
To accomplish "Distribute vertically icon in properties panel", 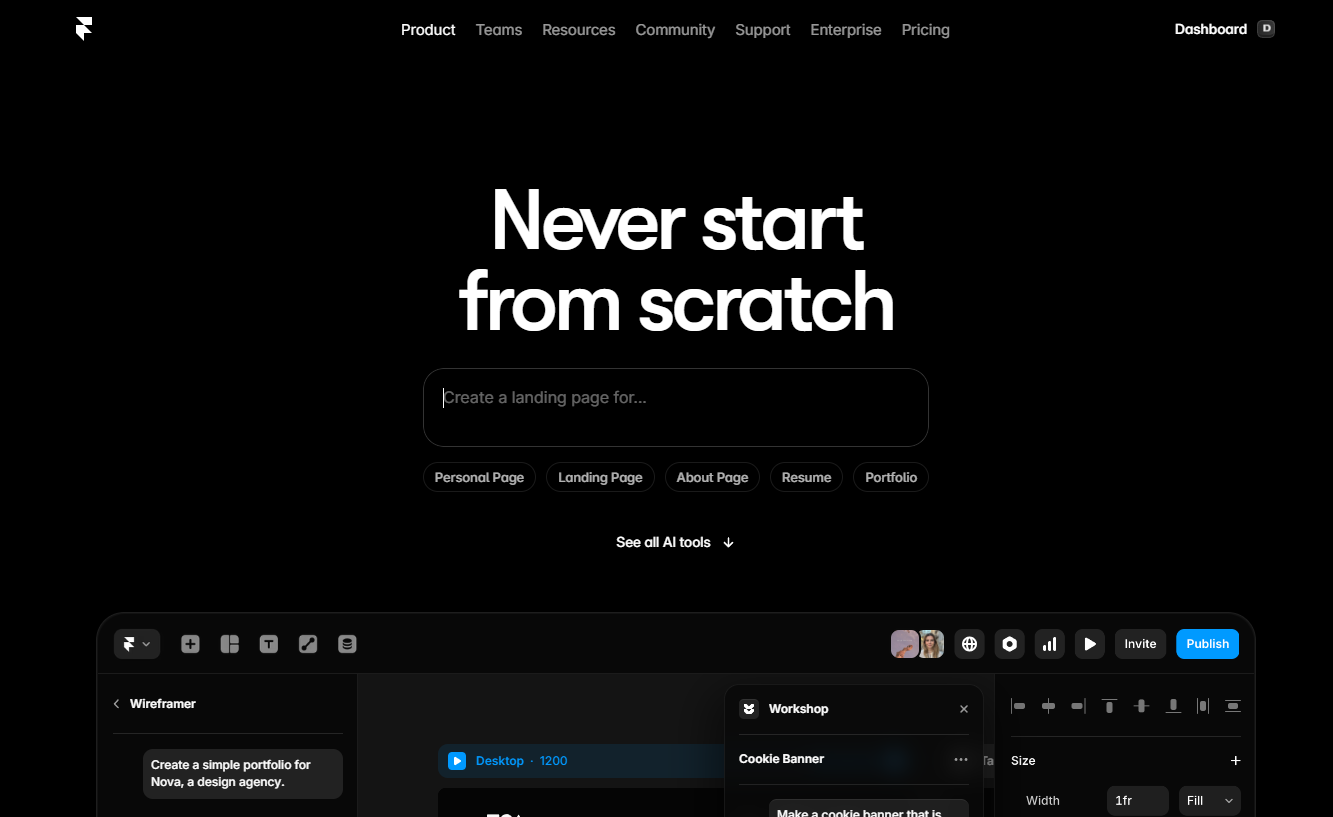I will pyautogui.click(x=1233, y=706).
